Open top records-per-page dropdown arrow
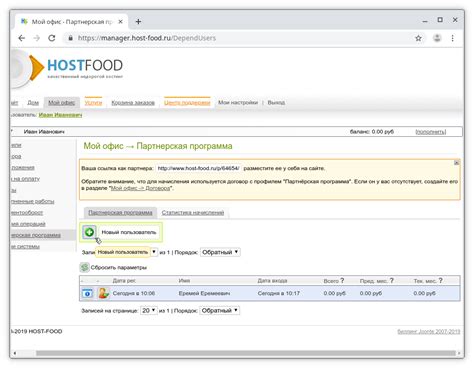 [x=154, y=252]
